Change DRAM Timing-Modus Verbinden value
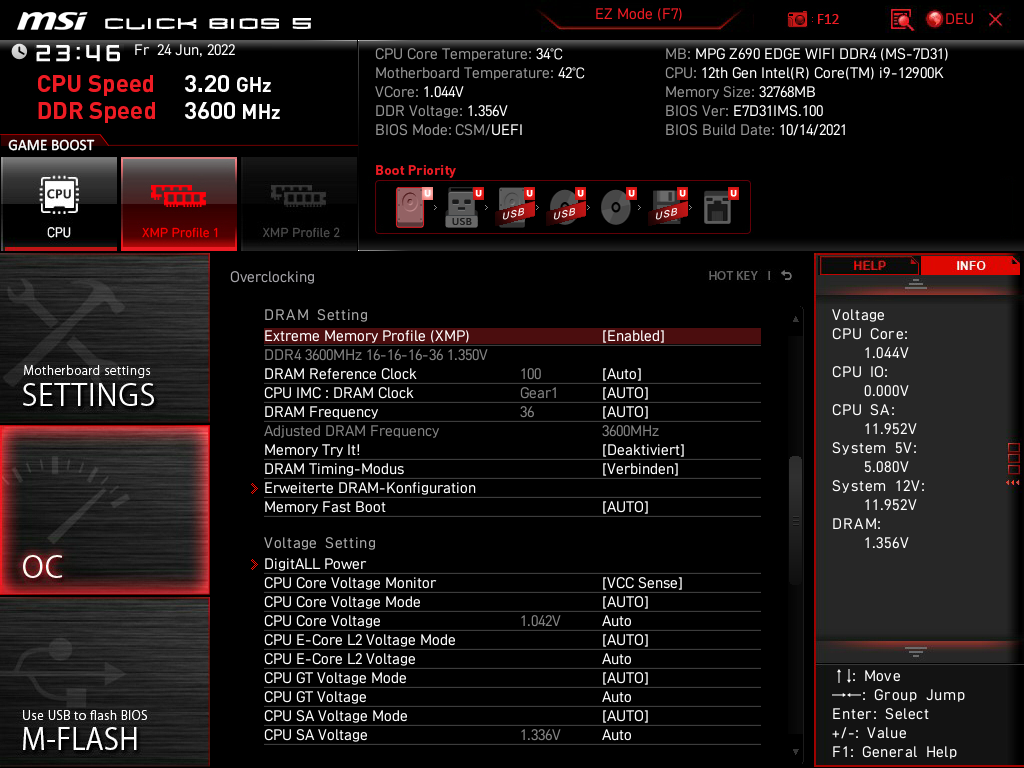Viewport: 1024px width, 768px height. [x=640, y=469]
